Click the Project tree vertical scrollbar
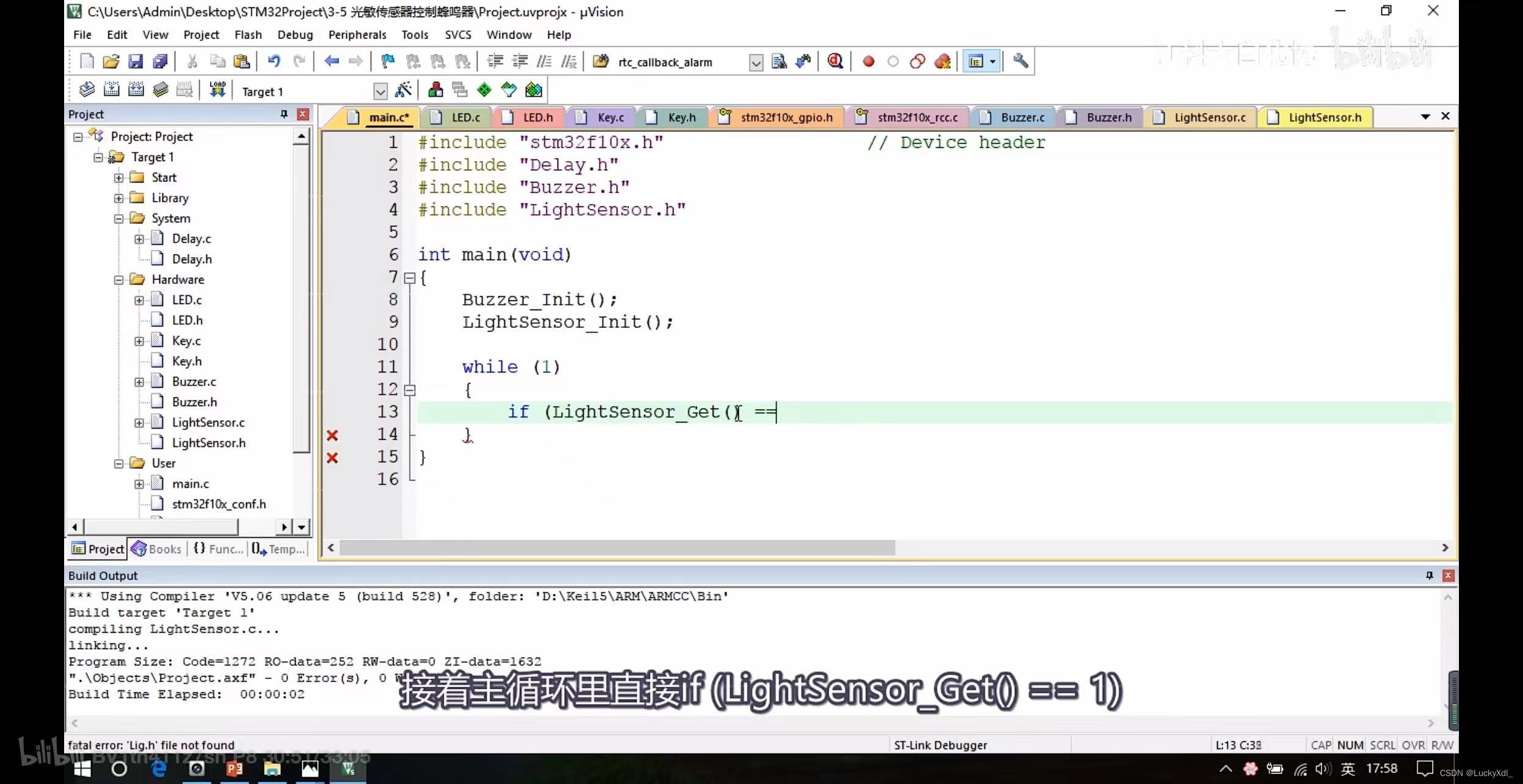 [301, 299]
